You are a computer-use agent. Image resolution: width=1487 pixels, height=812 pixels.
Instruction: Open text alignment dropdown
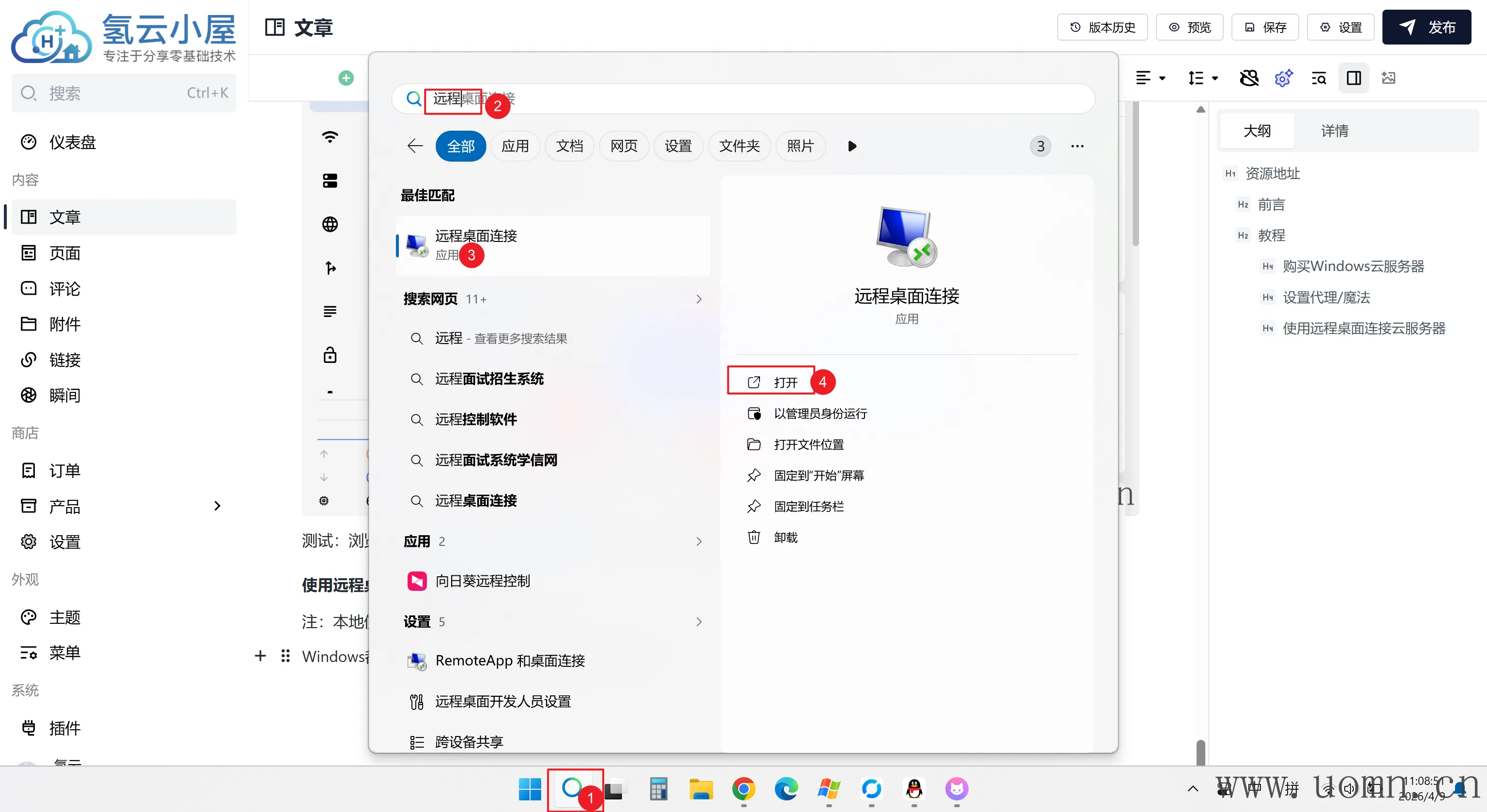pos(1150,78)
